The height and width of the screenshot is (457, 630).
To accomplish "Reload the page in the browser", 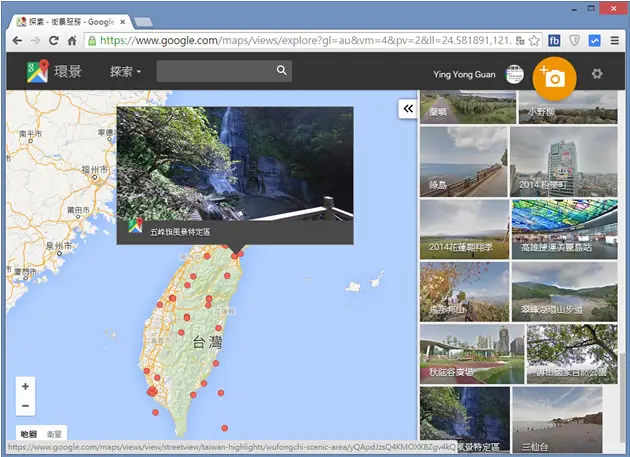I will click(x=53, y=41).
